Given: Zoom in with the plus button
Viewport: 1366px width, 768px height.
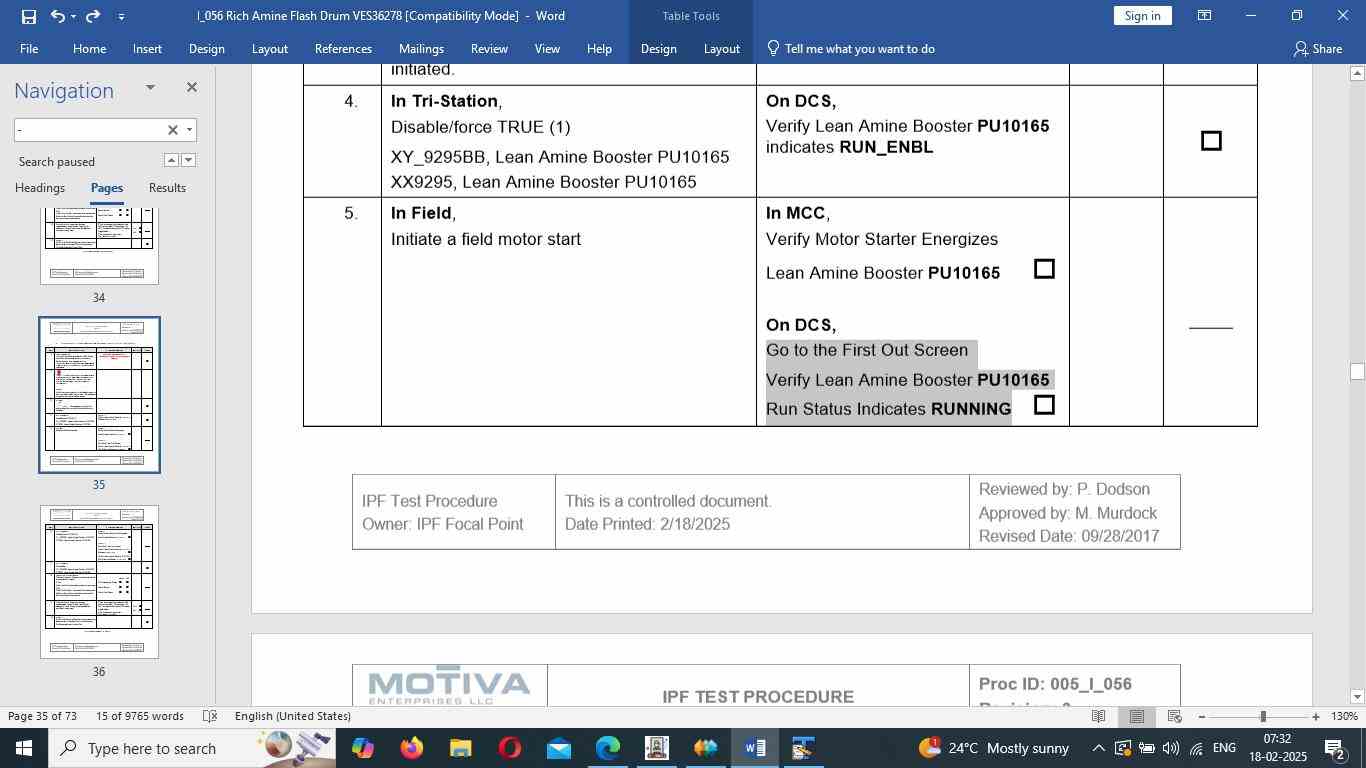Looking at the screenshot, I should (x=1316, y=716).
